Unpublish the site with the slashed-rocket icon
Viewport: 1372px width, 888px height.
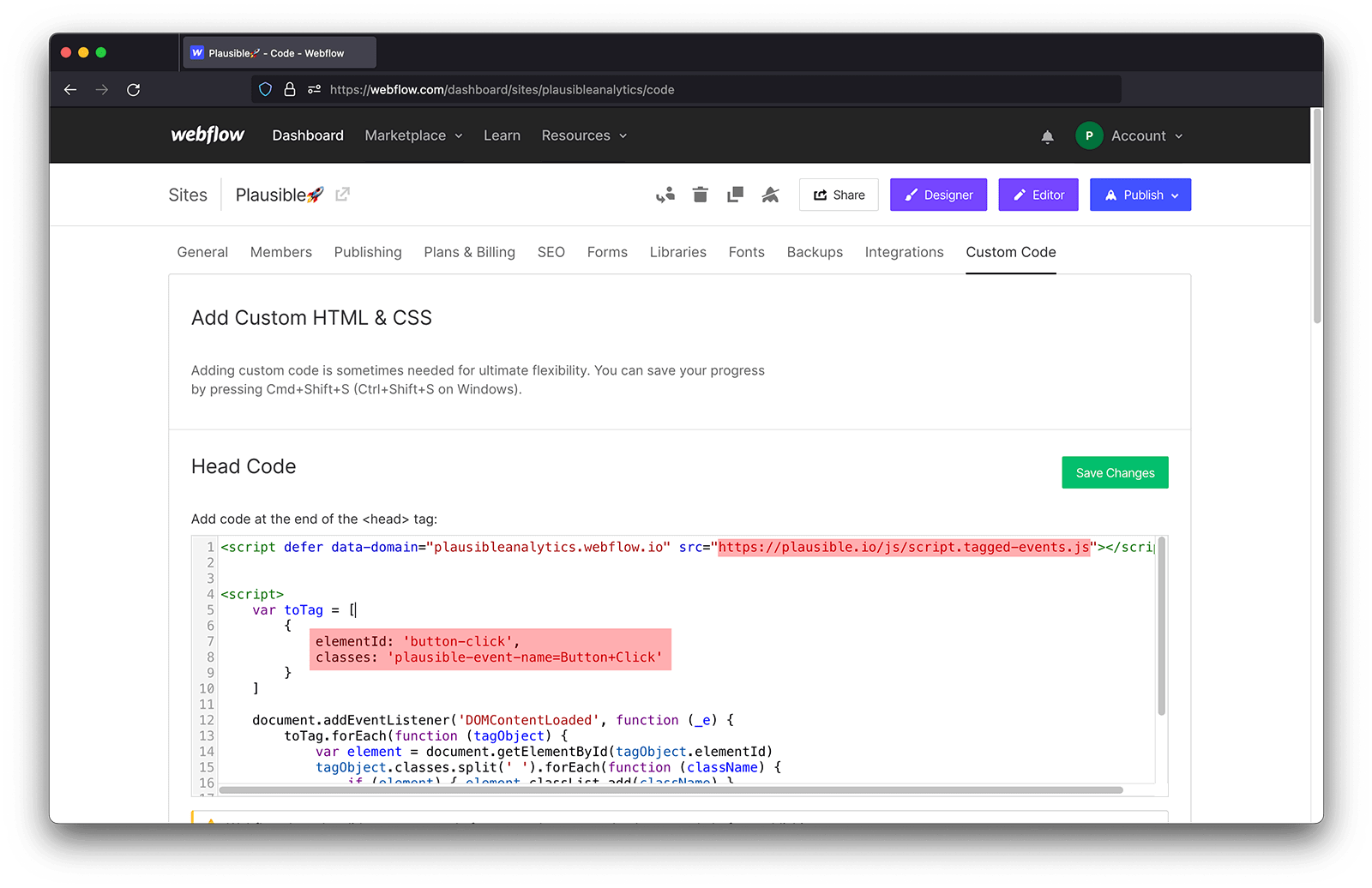pyautogui.click(x=770, y=195)
